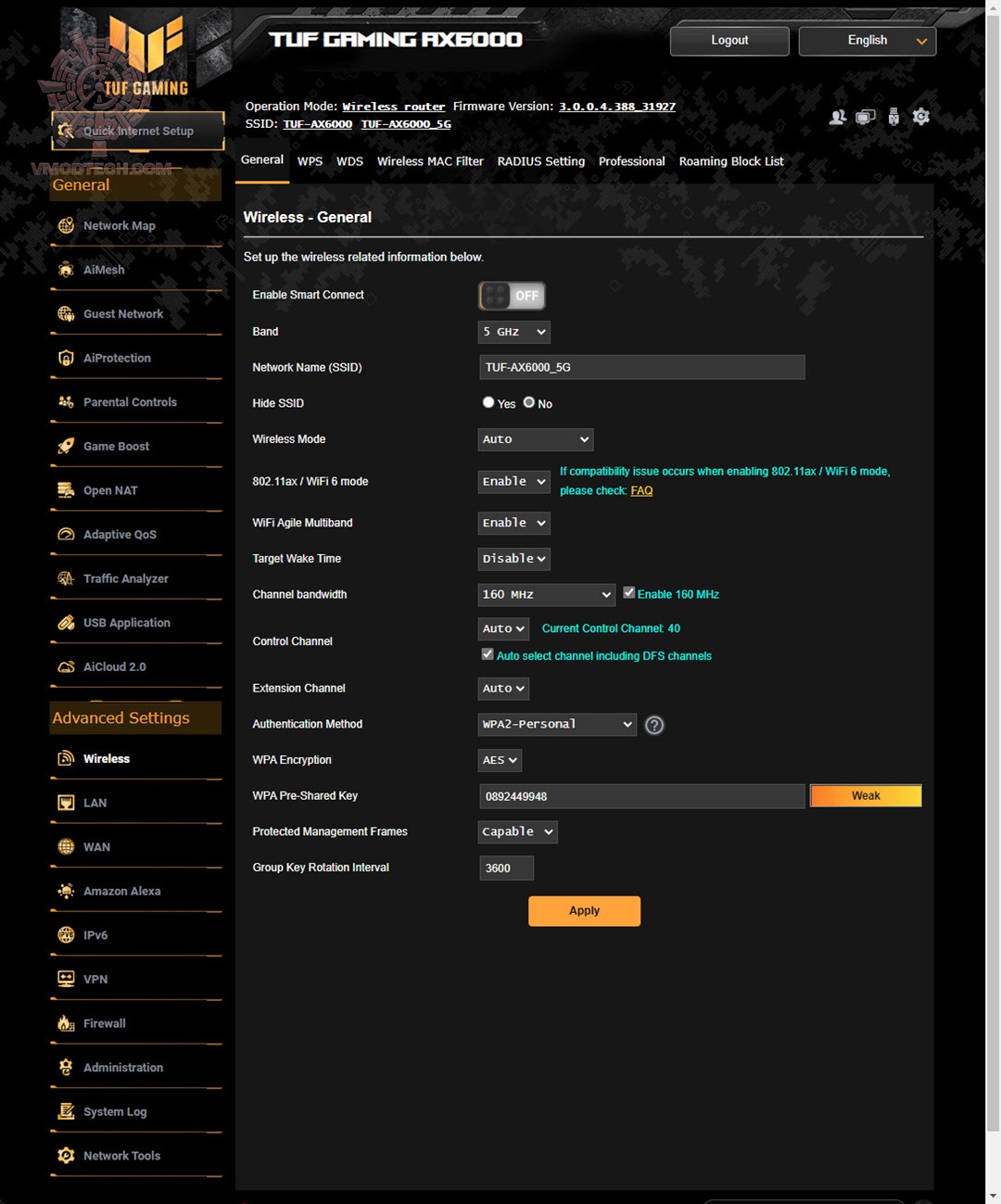Click the Weak password strength indicator
Image resolution: width=1001 pixels, height=1204 pixels.
click(x=866, y=795)
